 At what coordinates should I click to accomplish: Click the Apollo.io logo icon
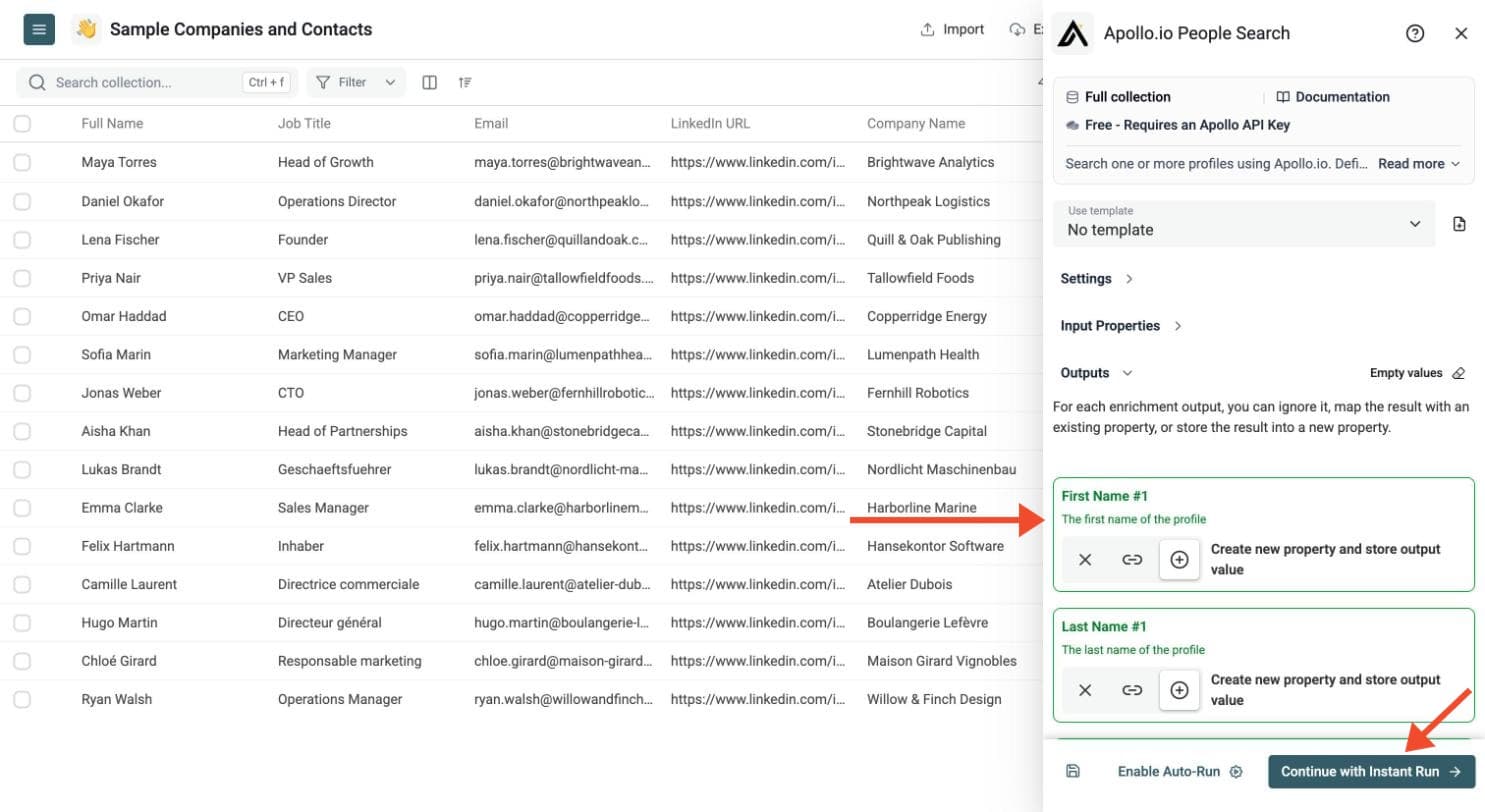click(1074, 33)
